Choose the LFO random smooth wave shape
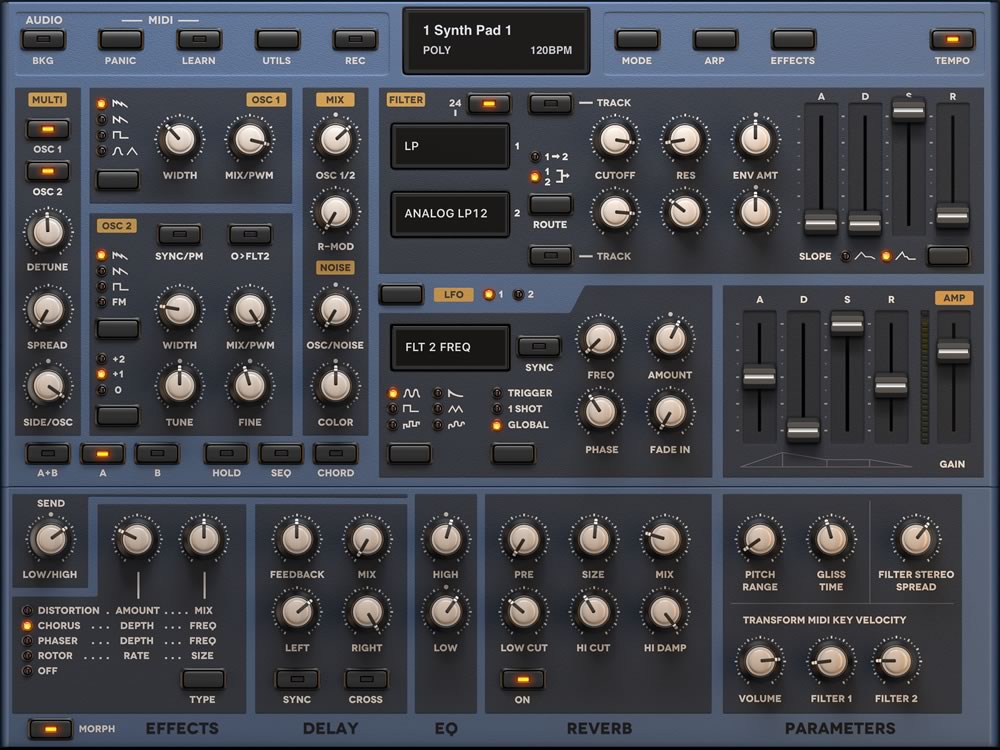The width and height of the screenshot is (1000, 750). point(456,425)
